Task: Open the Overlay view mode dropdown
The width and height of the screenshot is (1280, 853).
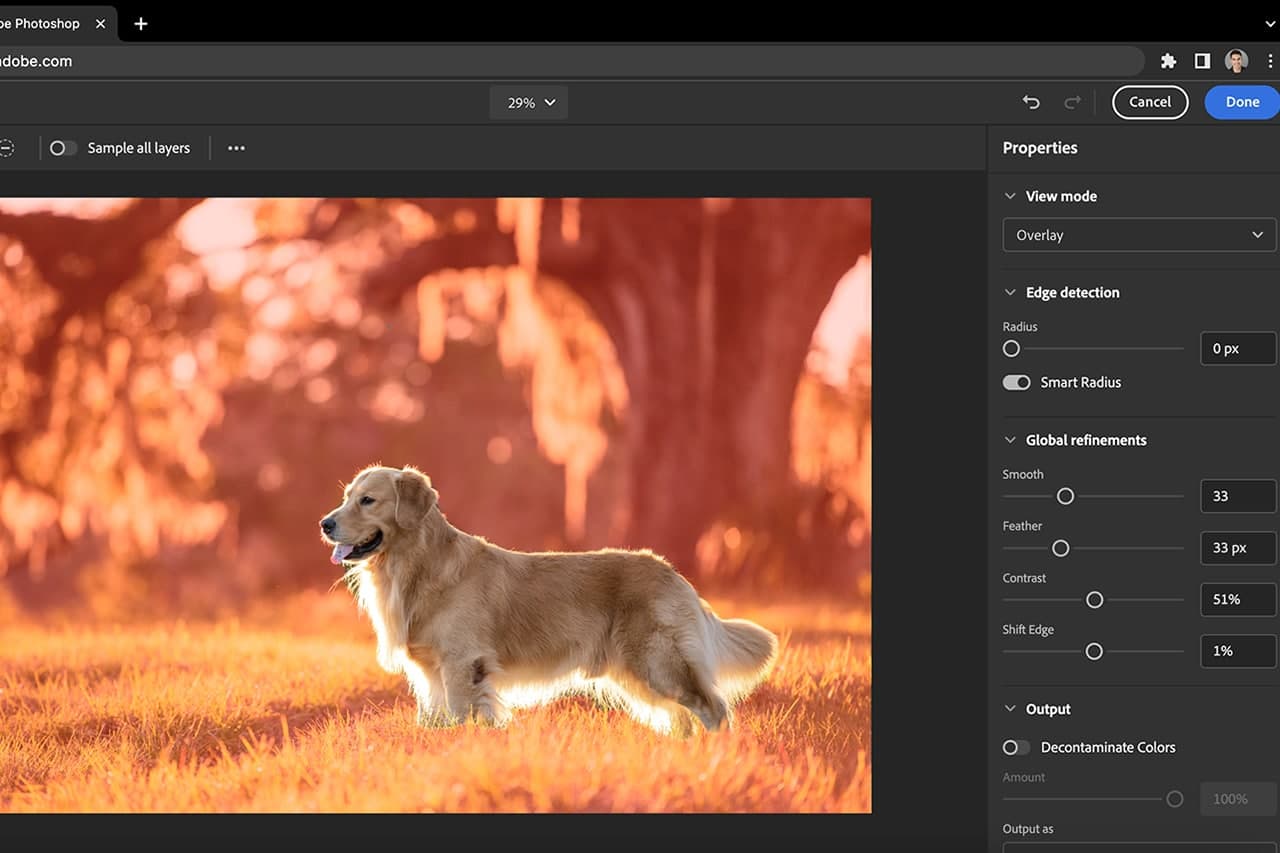Action: pos(1139,235)
